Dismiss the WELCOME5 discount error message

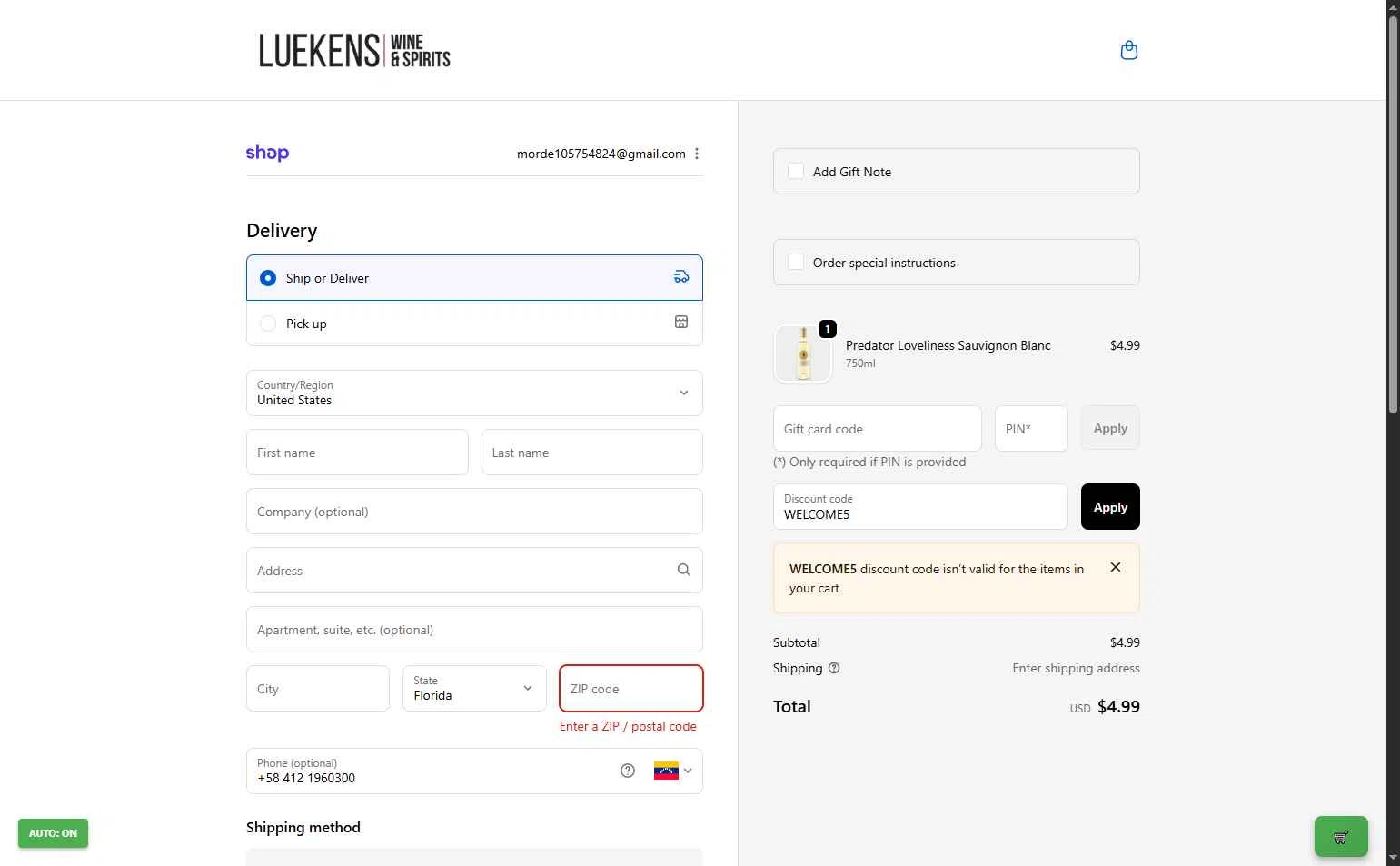1116,567
